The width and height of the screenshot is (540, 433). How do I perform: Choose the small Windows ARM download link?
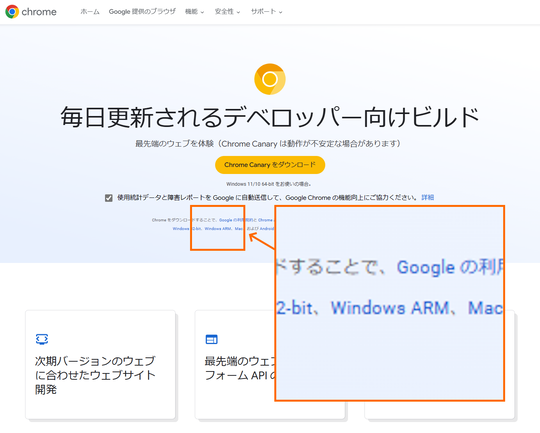tap(218, 228)
